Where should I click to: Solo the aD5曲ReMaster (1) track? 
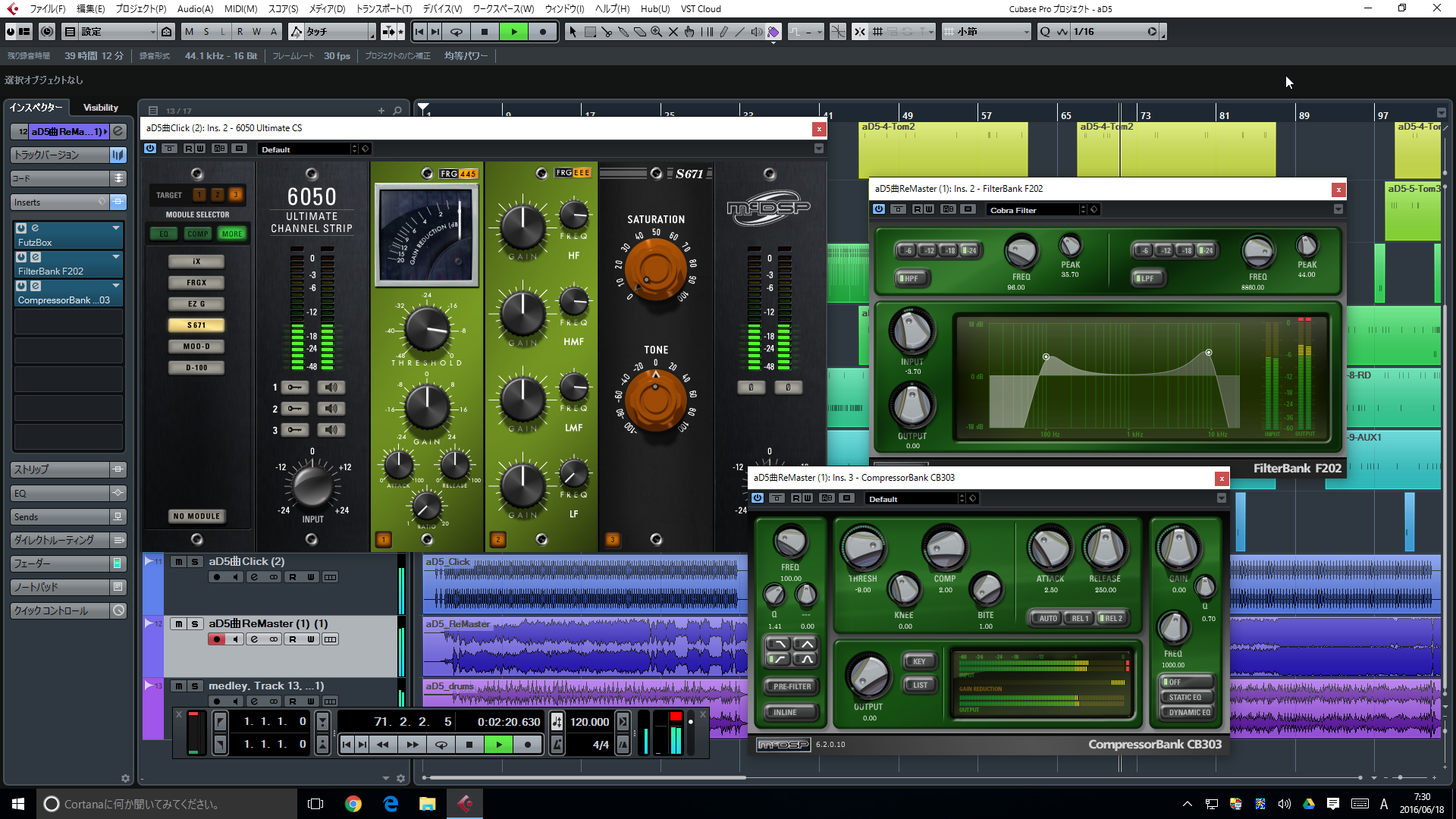point(195,624)
